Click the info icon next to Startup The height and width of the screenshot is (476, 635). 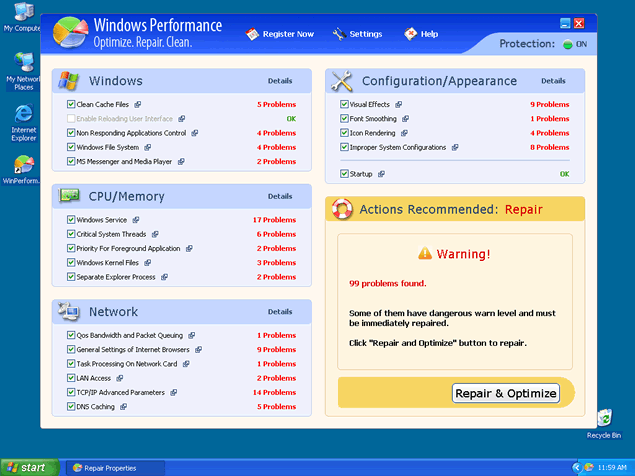tap(381, 174)
